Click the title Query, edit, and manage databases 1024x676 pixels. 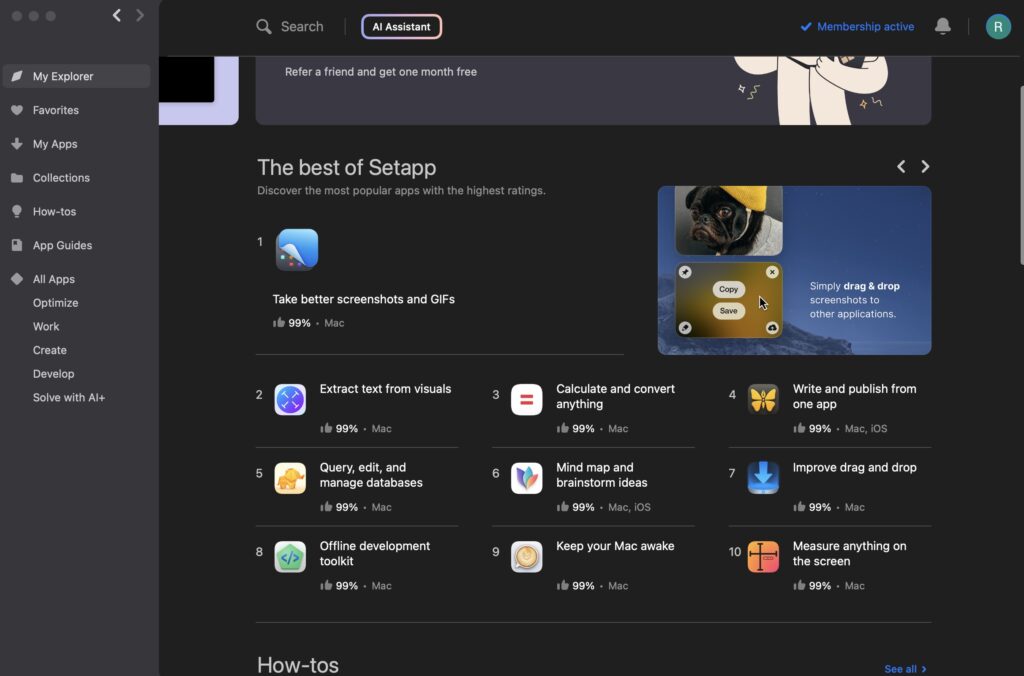click(371, 475)
